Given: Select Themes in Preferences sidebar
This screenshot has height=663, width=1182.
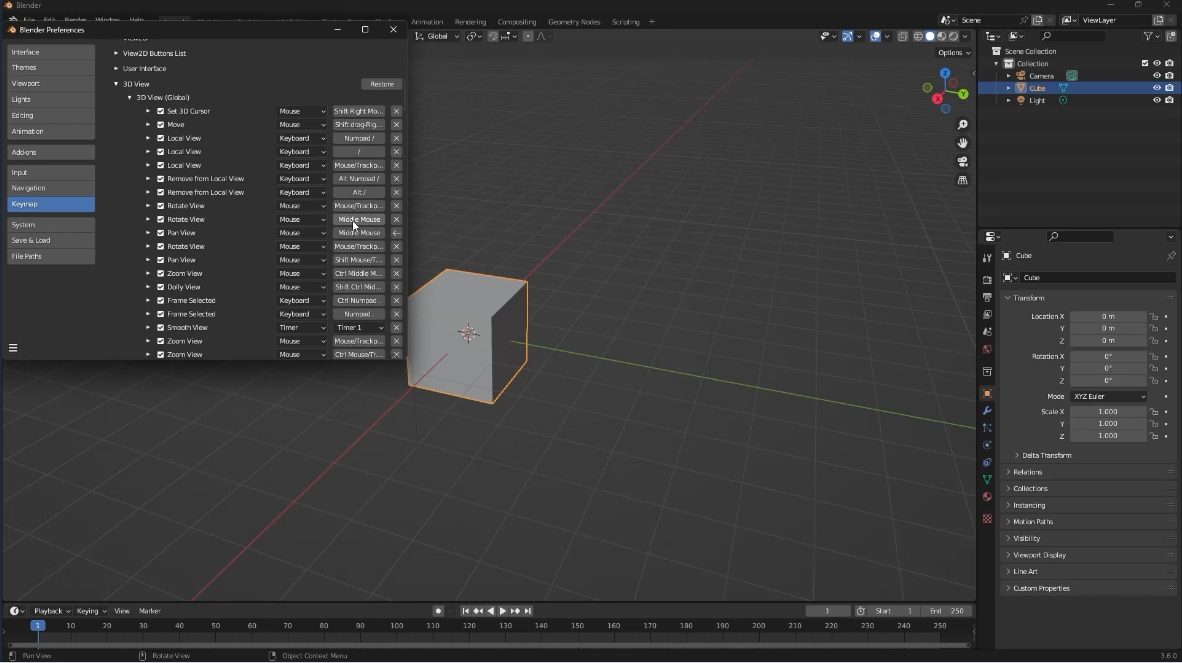Looking at the screenshot, I should pyautogui.click(x=51, y=68).
